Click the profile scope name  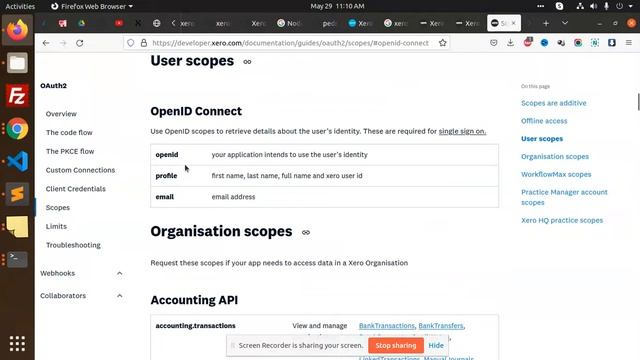pos(166,176)
